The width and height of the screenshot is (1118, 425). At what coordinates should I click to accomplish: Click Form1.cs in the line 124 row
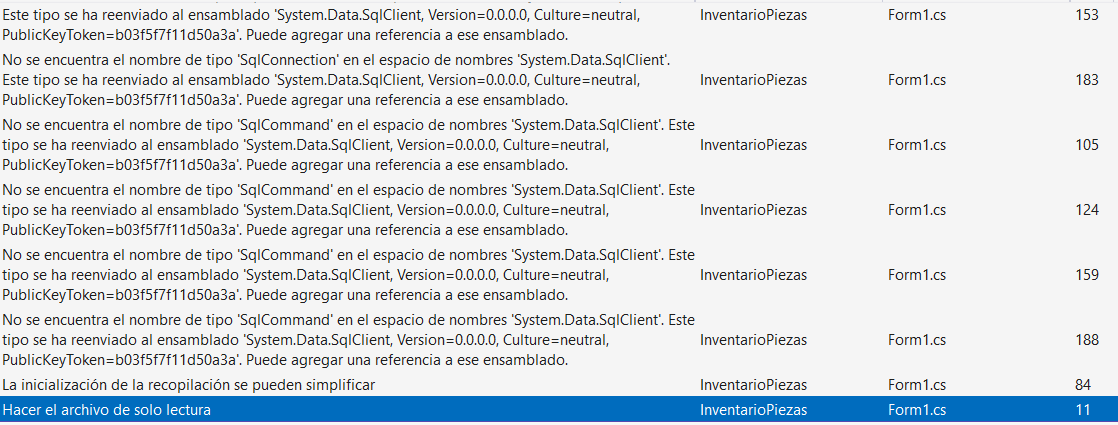point(916,210)
